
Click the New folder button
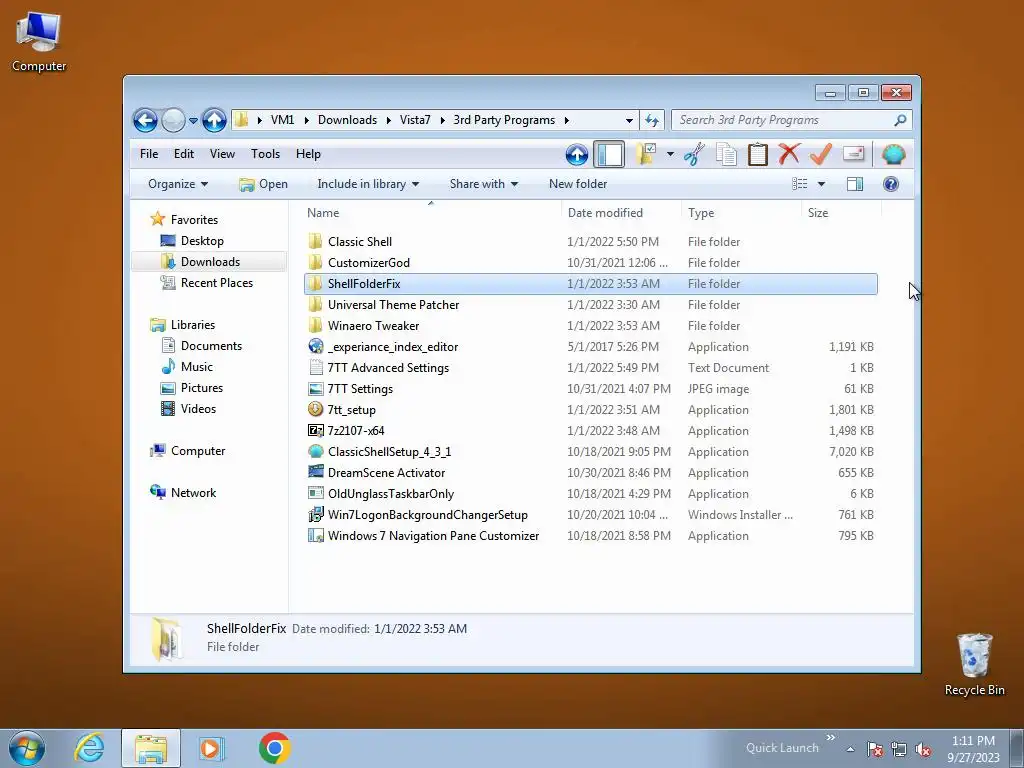(578, 184)
